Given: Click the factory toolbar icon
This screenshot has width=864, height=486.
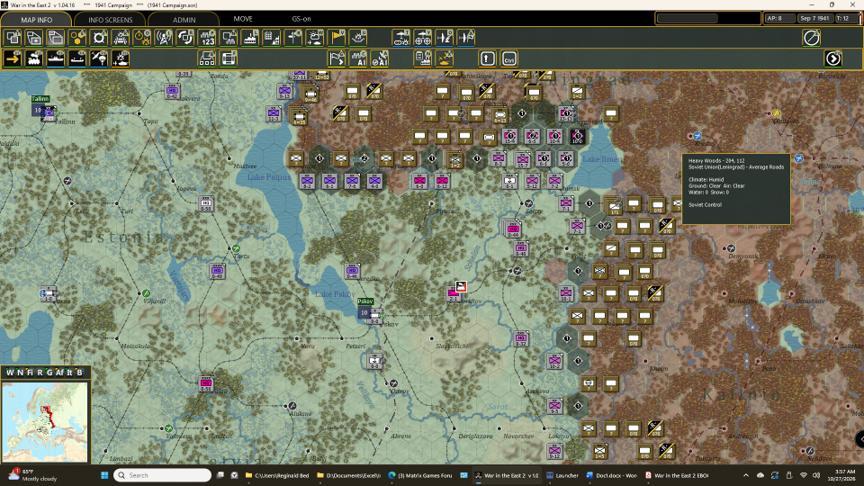Looking at the screenshot, I should point(250,38).
